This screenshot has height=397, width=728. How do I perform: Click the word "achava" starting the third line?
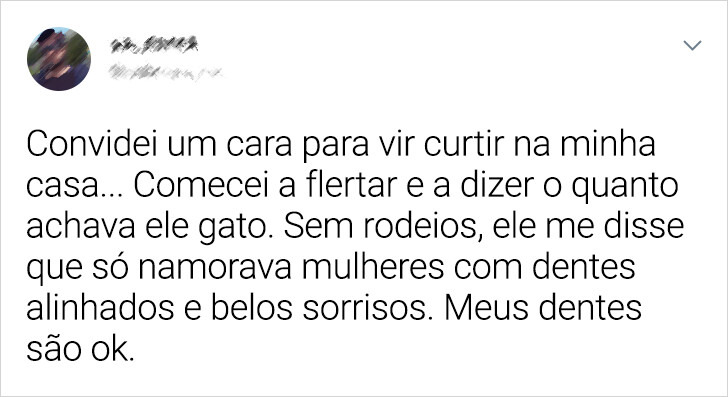tap(81, 226)
